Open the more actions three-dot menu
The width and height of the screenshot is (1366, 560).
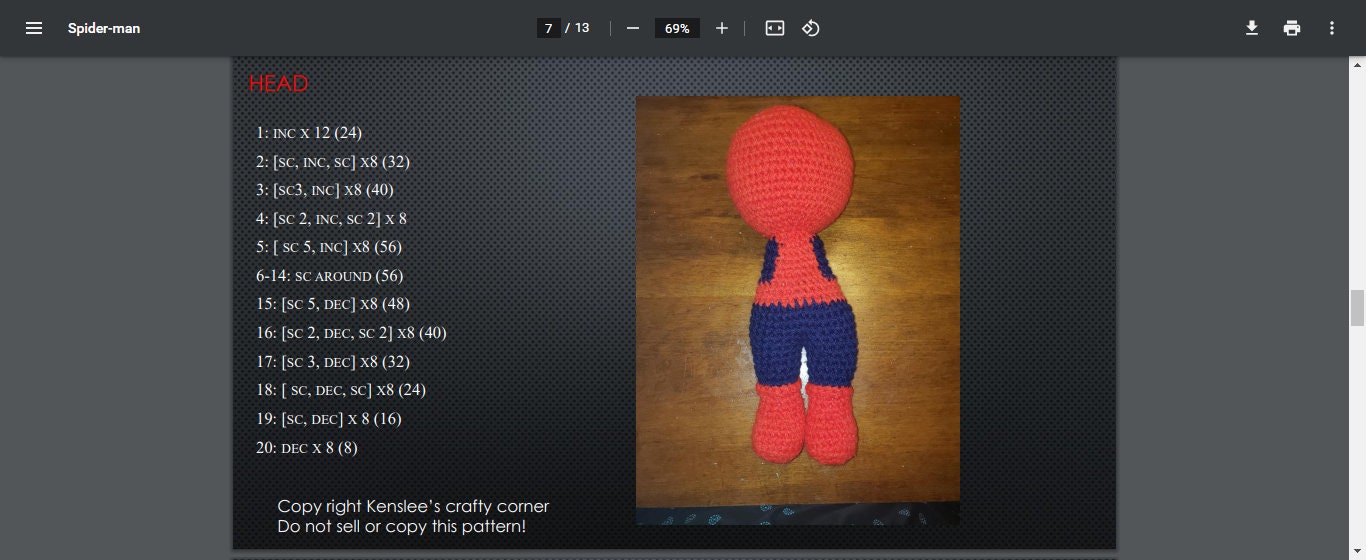coord(1332,28)
